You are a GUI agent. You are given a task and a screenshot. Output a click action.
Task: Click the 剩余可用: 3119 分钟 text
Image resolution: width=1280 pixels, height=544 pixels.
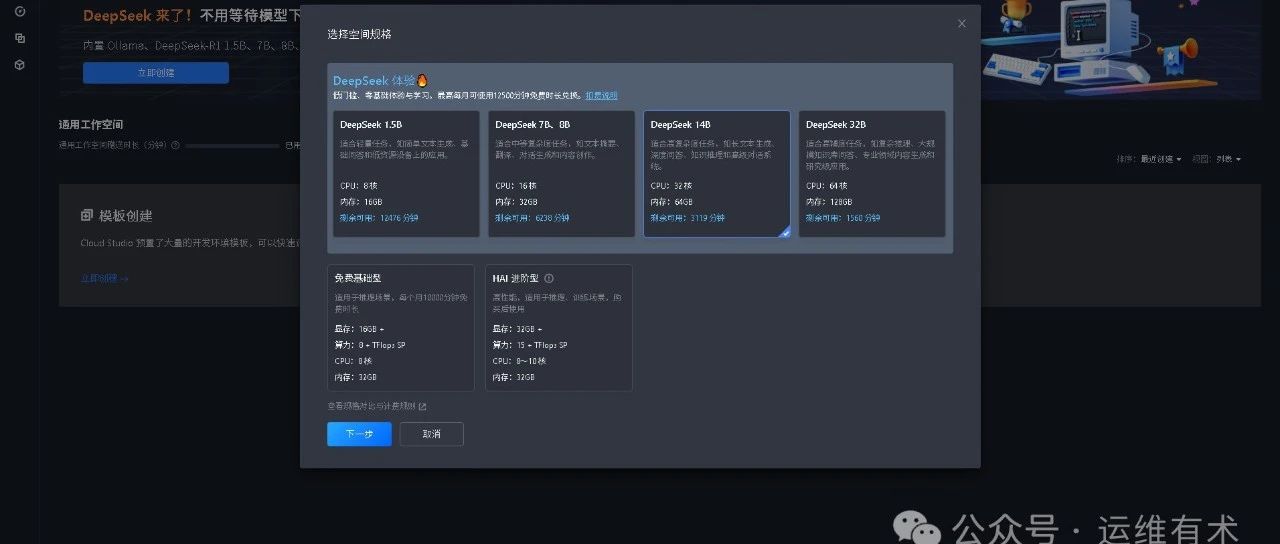tap(687, 217)
